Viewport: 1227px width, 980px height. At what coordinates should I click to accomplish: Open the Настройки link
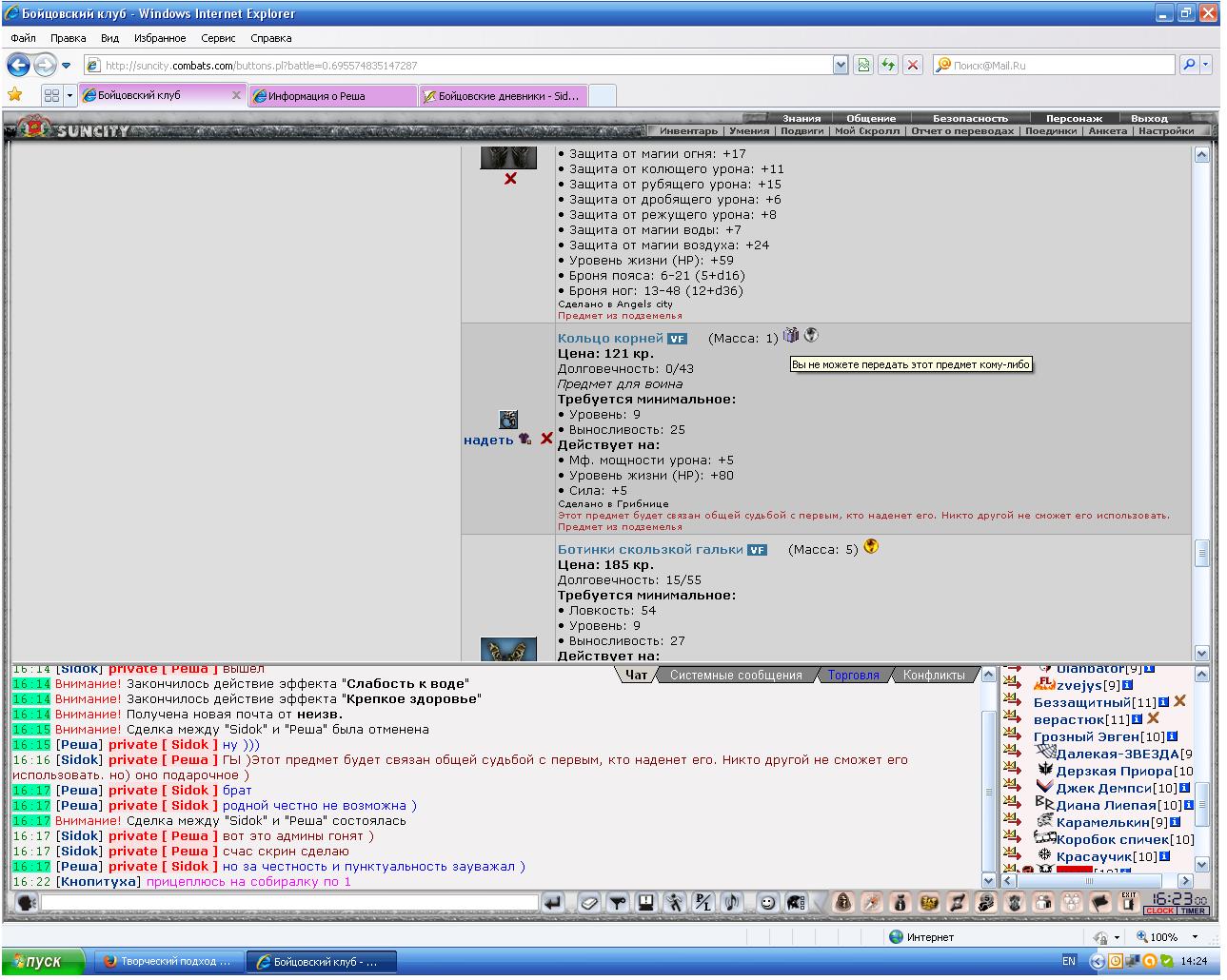[x=1165, y=131]
